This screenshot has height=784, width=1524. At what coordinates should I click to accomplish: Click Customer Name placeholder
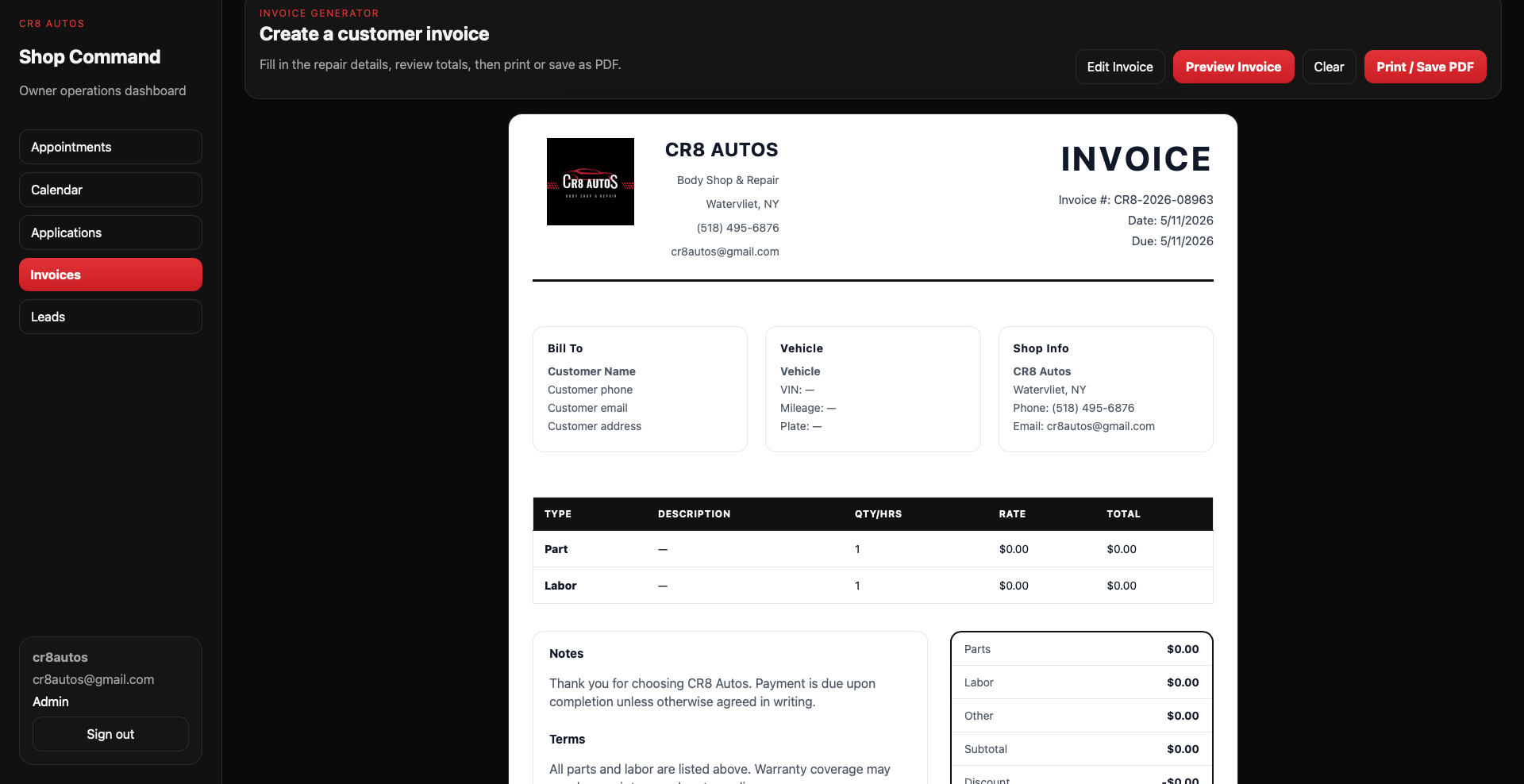click(591, 371)
